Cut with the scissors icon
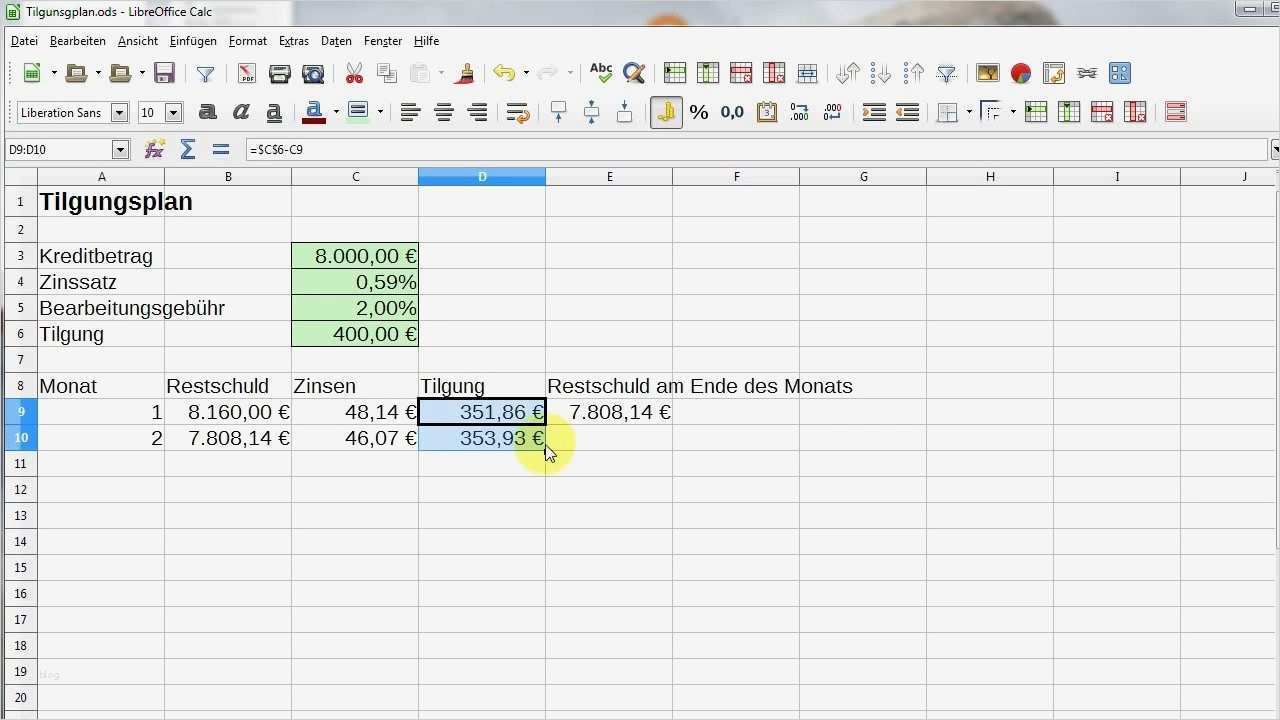 pos(354,73)
